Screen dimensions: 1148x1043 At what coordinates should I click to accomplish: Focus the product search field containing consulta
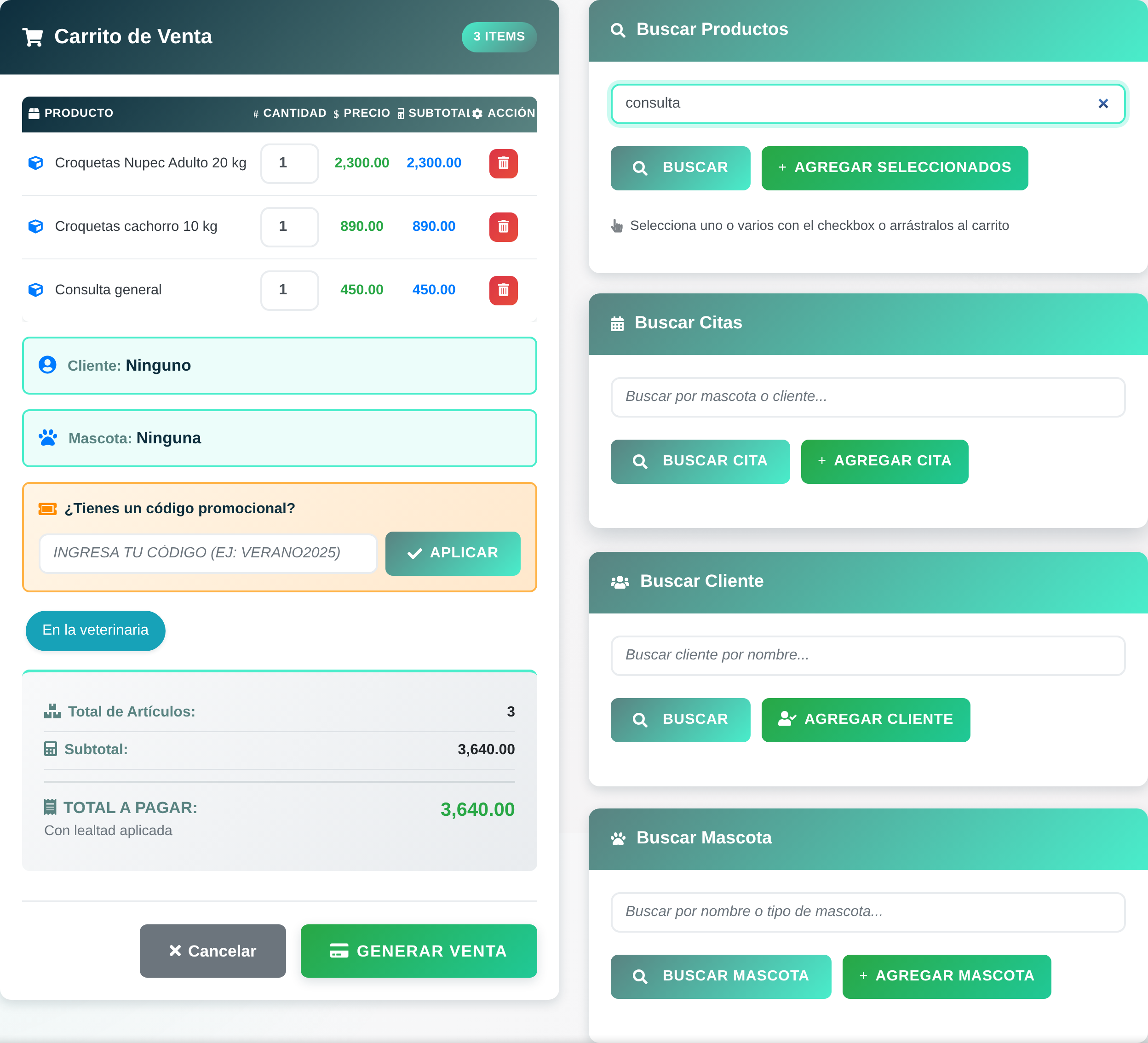coord(867,103)
